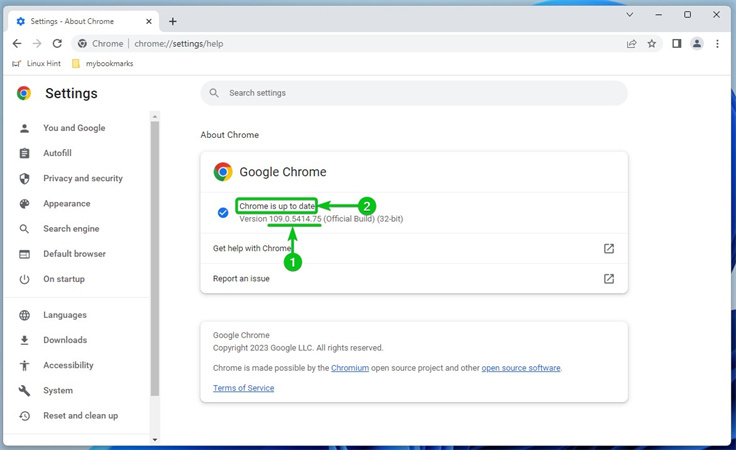The image size is (736, 450).
Task: Bookmark this page with the star icon
Action: pos(652,44)
